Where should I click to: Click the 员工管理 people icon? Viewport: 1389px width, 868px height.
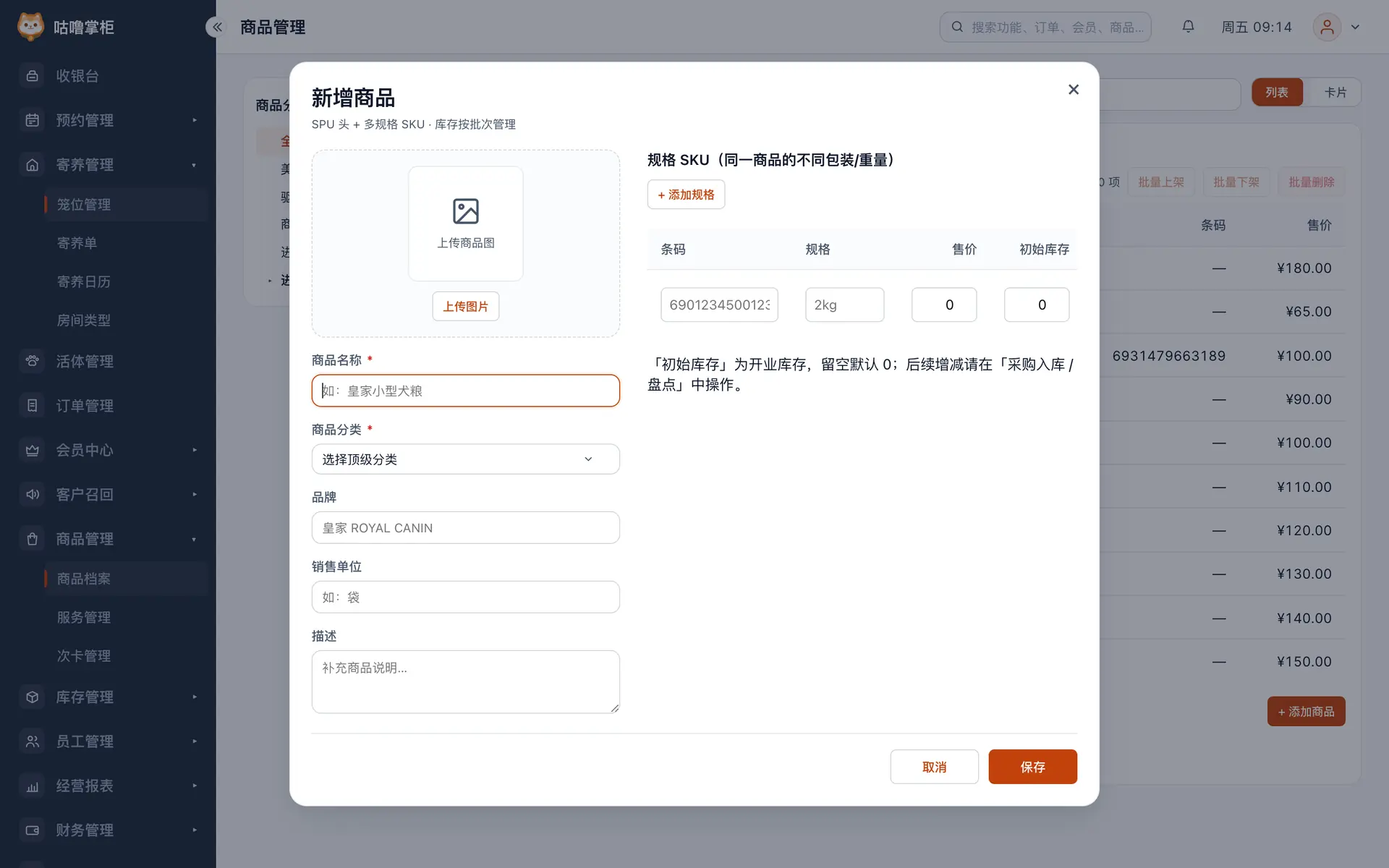33,741
